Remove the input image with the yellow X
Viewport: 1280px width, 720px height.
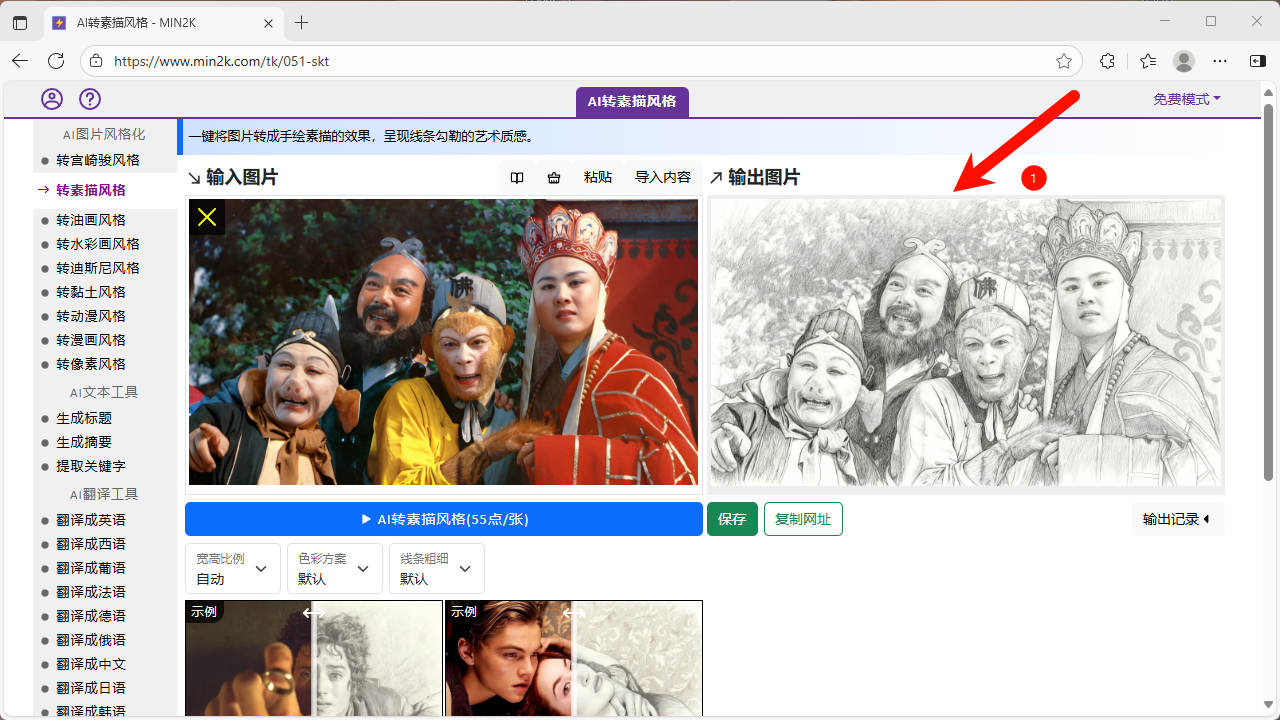207,217
